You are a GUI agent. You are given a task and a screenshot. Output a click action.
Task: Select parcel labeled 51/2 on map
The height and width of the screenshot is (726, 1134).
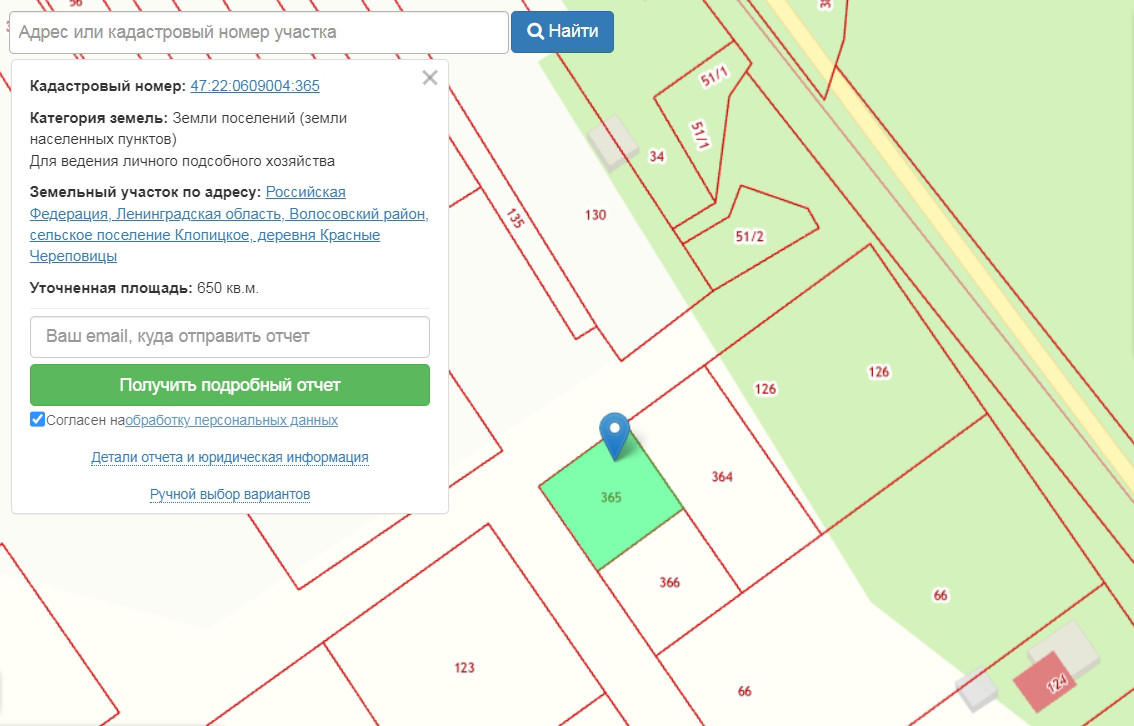pyautogui.click(x=749, y=237)
